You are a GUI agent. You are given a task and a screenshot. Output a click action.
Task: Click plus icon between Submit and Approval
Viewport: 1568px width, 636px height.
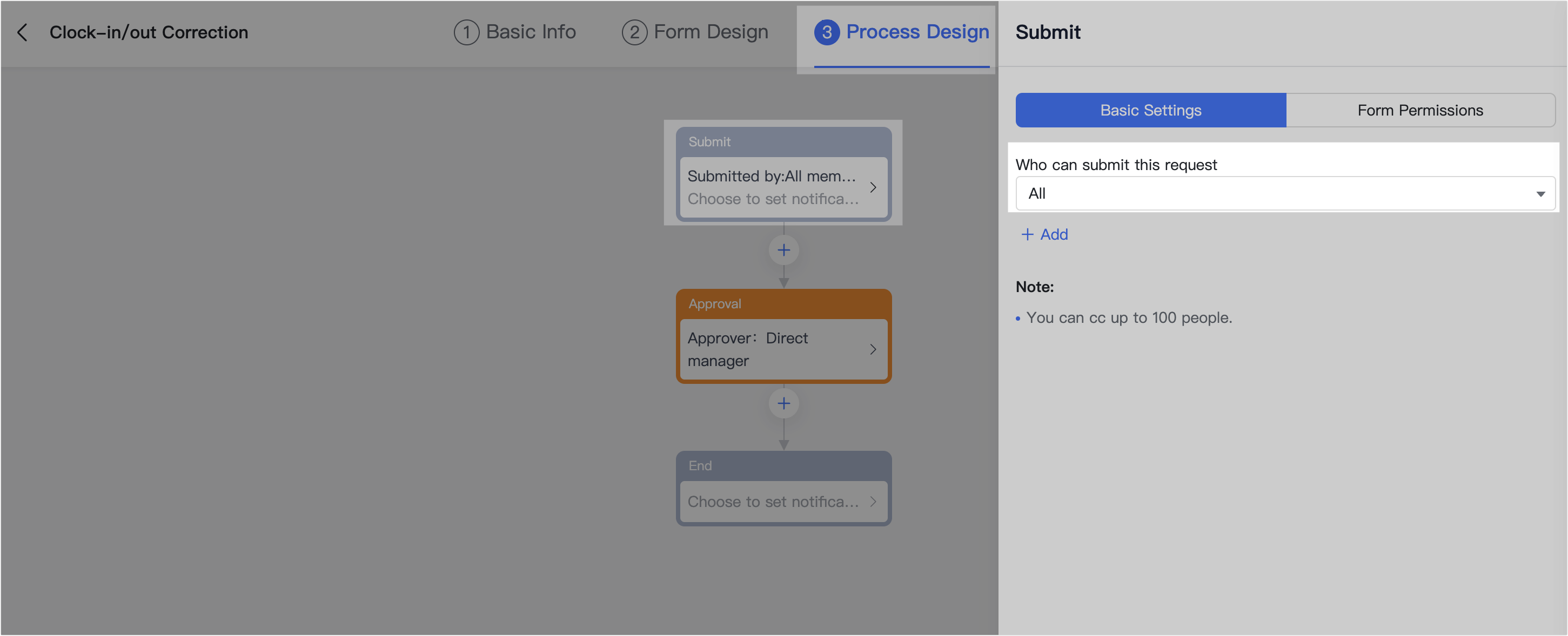tap(783, 250)
